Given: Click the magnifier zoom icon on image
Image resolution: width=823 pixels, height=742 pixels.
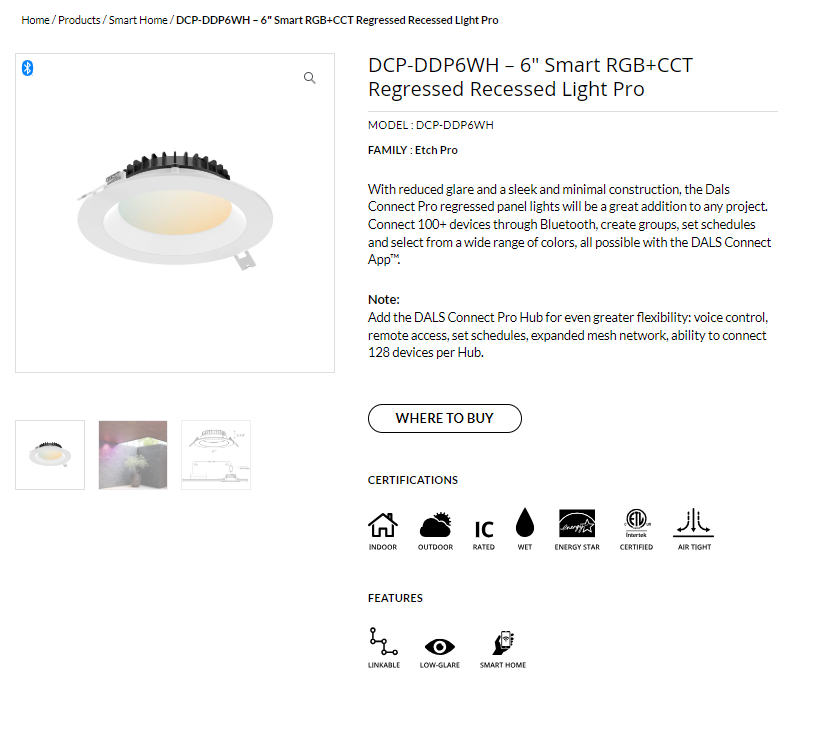Looking at the screenshot, I should (x=310, y=78).
